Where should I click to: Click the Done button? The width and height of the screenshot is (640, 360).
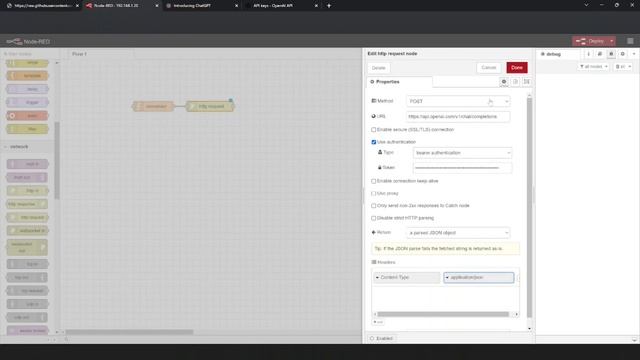517,68
